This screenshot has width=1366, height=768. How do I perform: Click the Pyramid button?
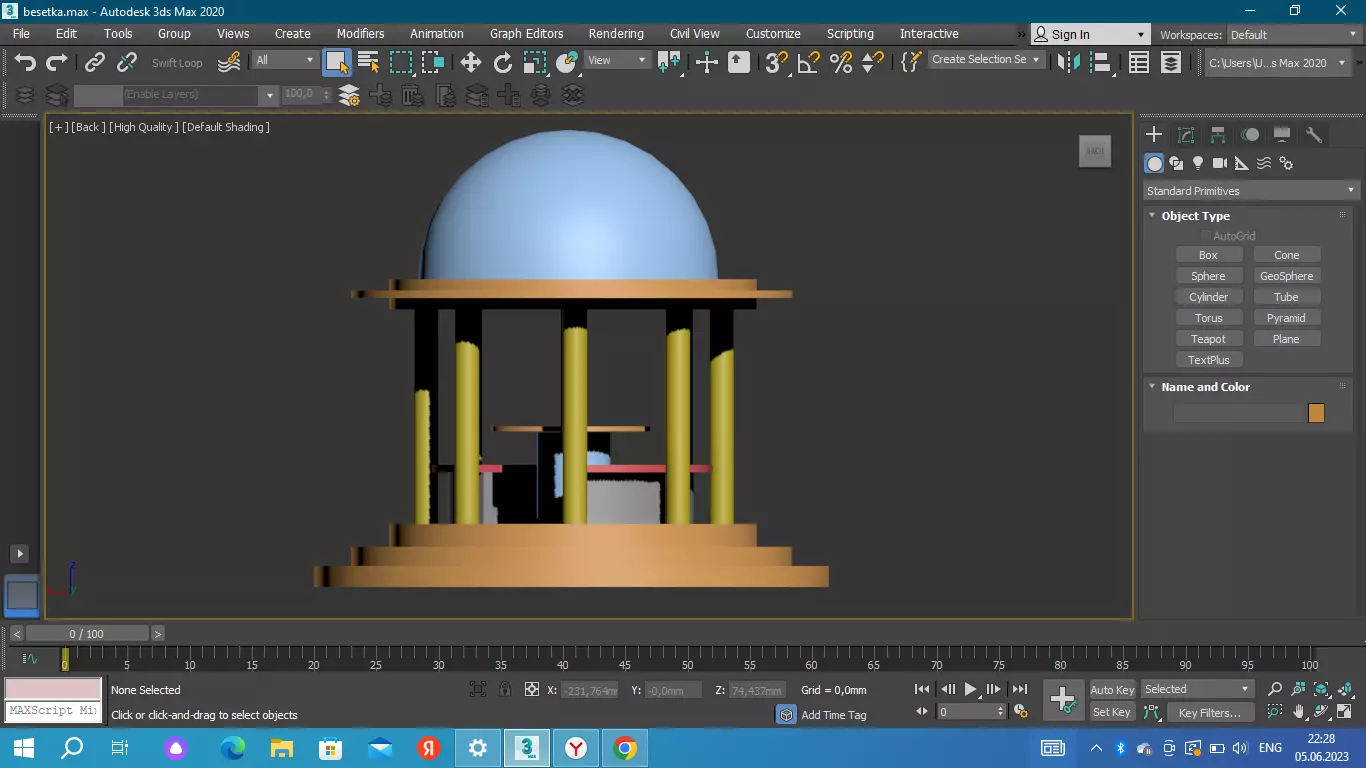1287,318
